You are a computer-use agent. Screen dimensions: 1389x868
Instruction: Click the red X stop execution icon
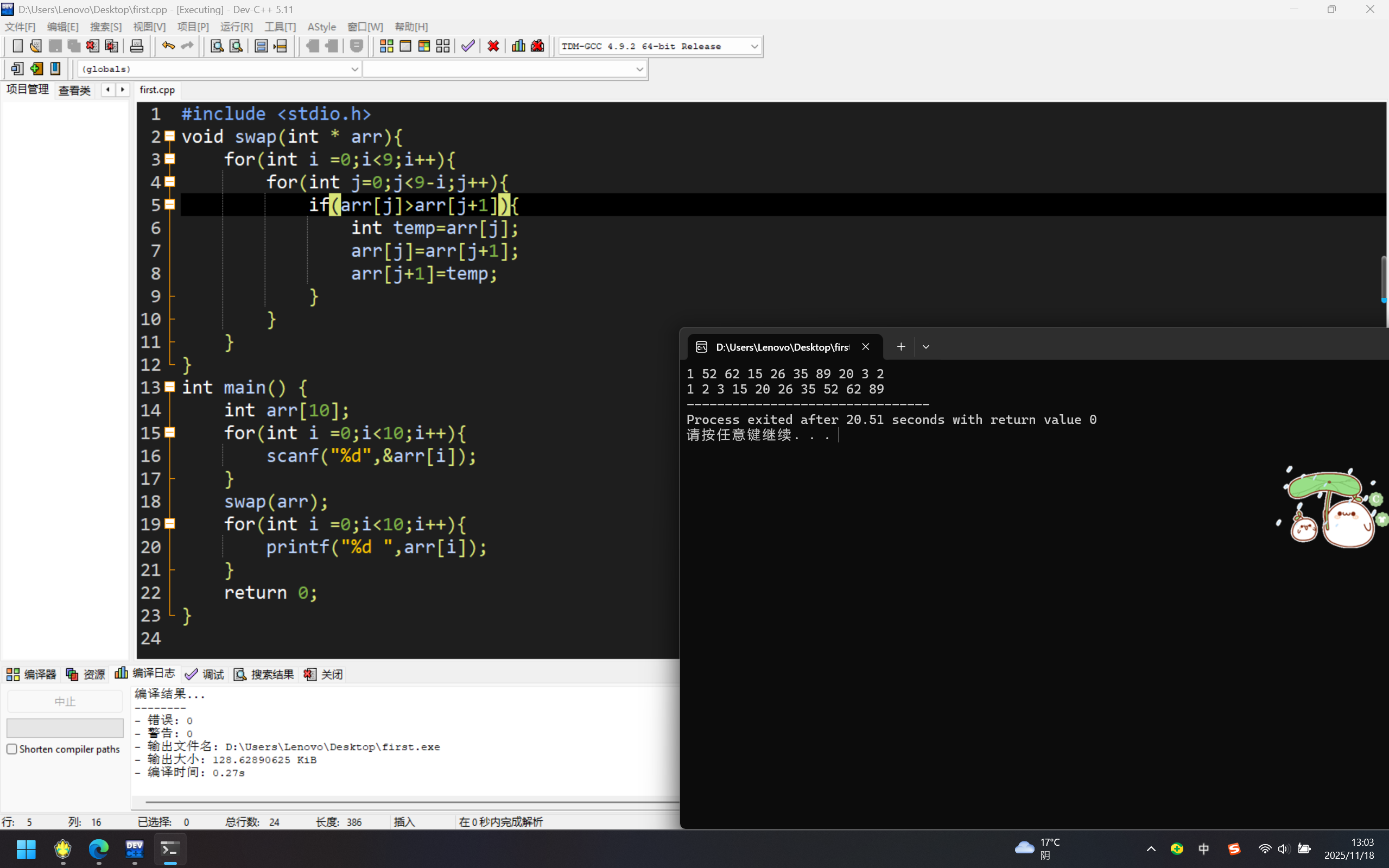point(493,46)
